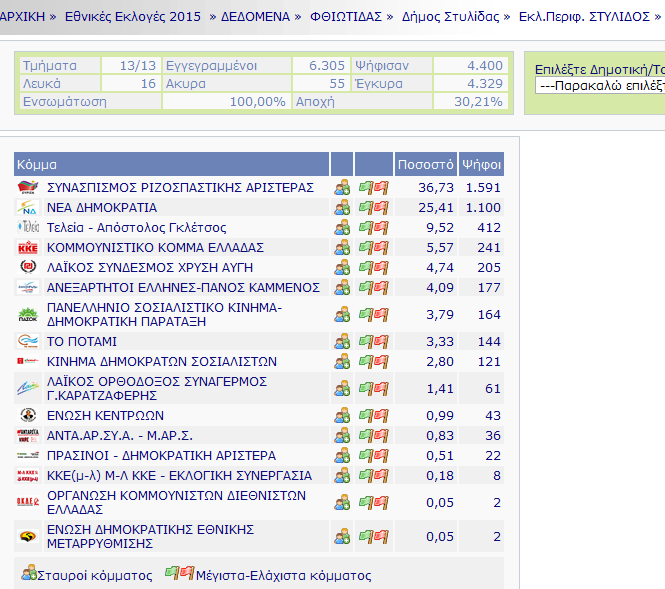Click candidate crosses icon for ΕΝΩΣΗ ΚΕΝΤΡΩΩΝ
Viewport: 665px width, 589px height.
(342, 415)
